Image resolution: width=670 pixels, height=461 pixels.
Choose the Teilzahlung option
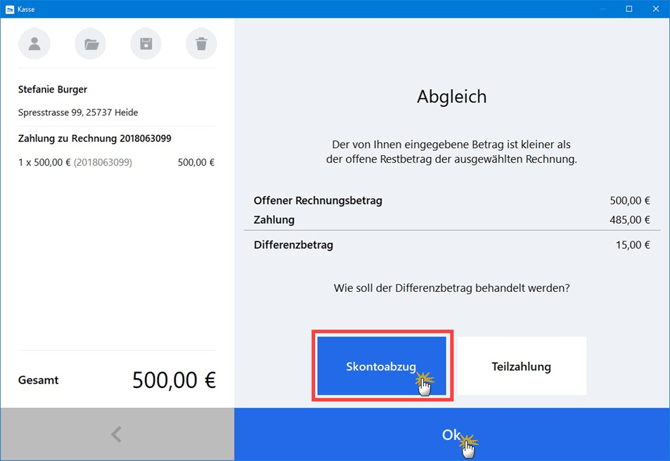coord(521,366)
